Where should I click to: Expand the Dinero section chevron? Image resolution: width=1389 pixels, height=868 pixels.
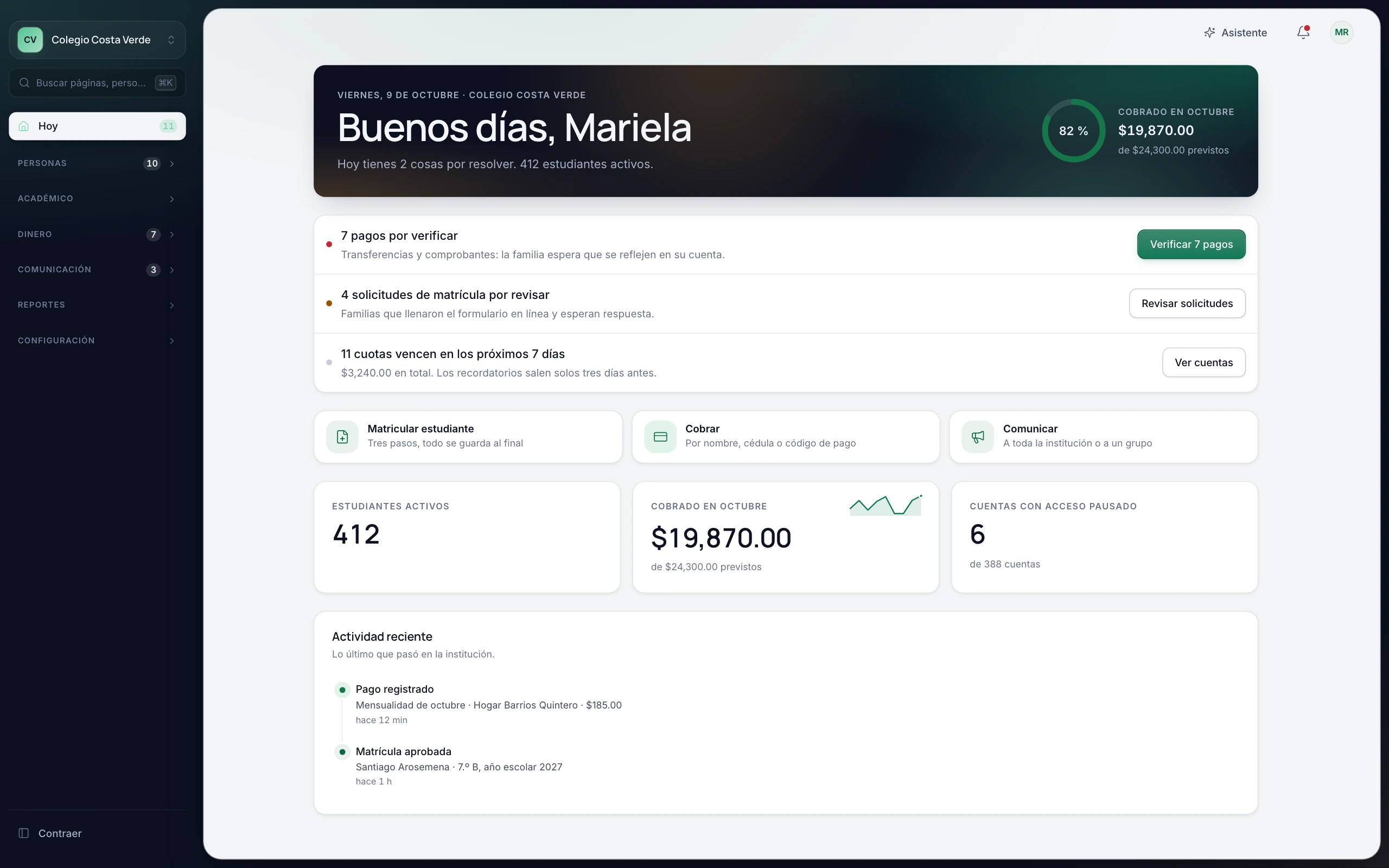(x=171, y=234)
